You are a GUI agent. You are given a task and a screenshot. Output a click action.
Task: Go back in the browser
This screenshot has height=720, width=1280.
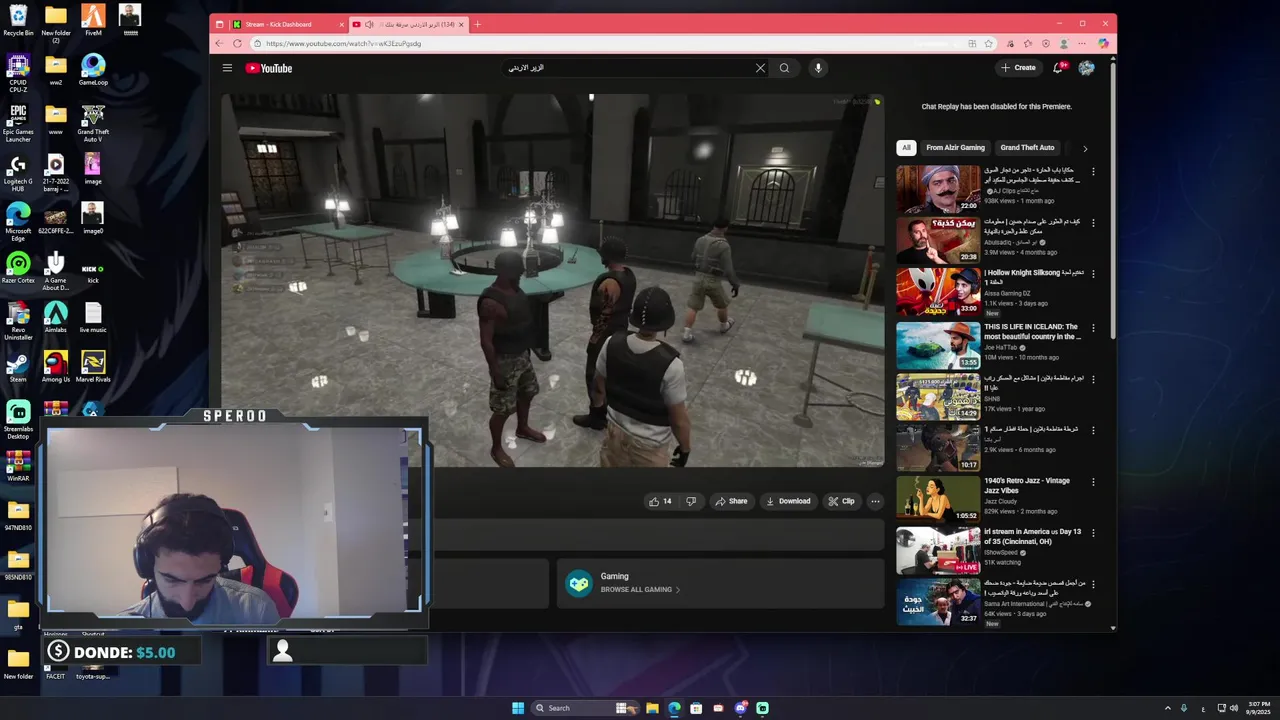pos(220,43)
